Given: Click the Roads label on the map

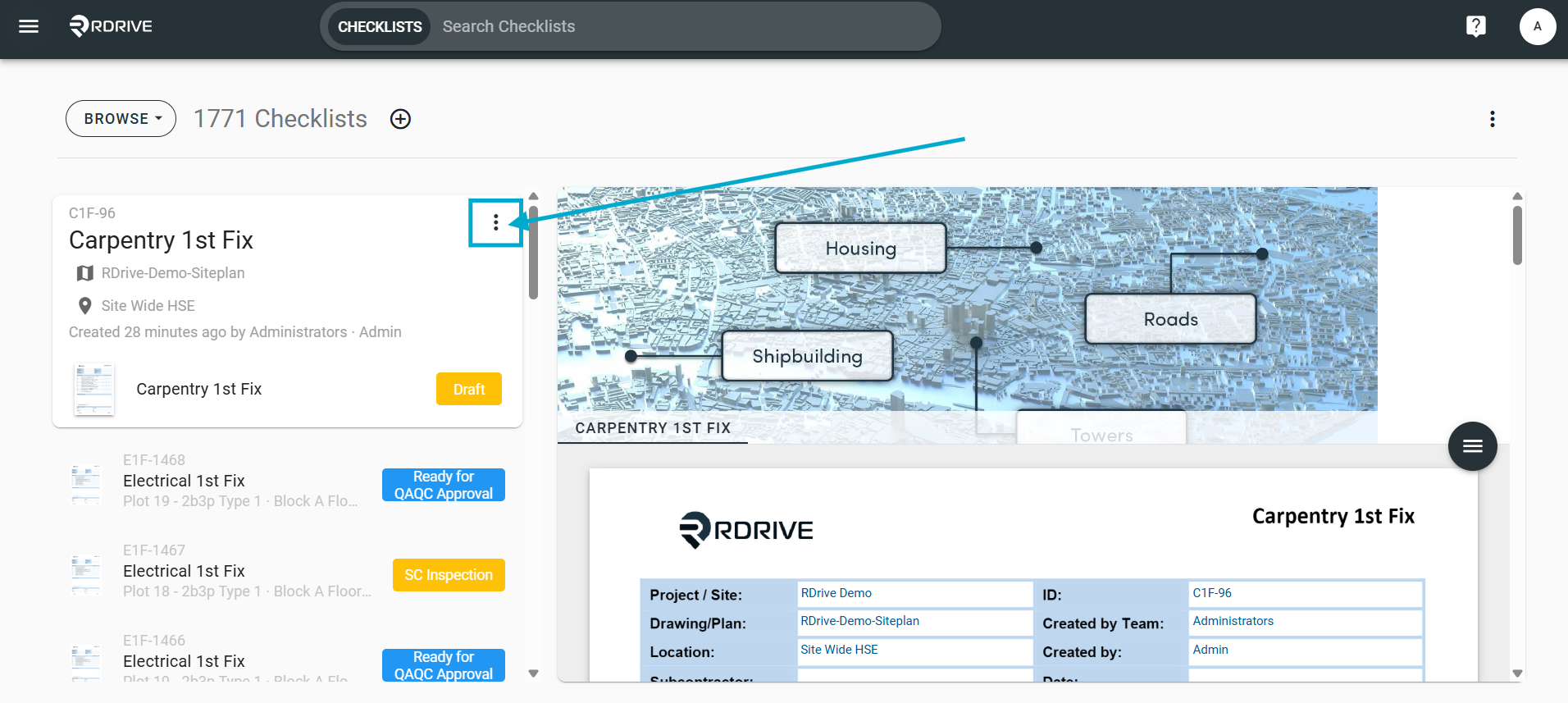Looking at the screenshot, I should (1170, 319).
